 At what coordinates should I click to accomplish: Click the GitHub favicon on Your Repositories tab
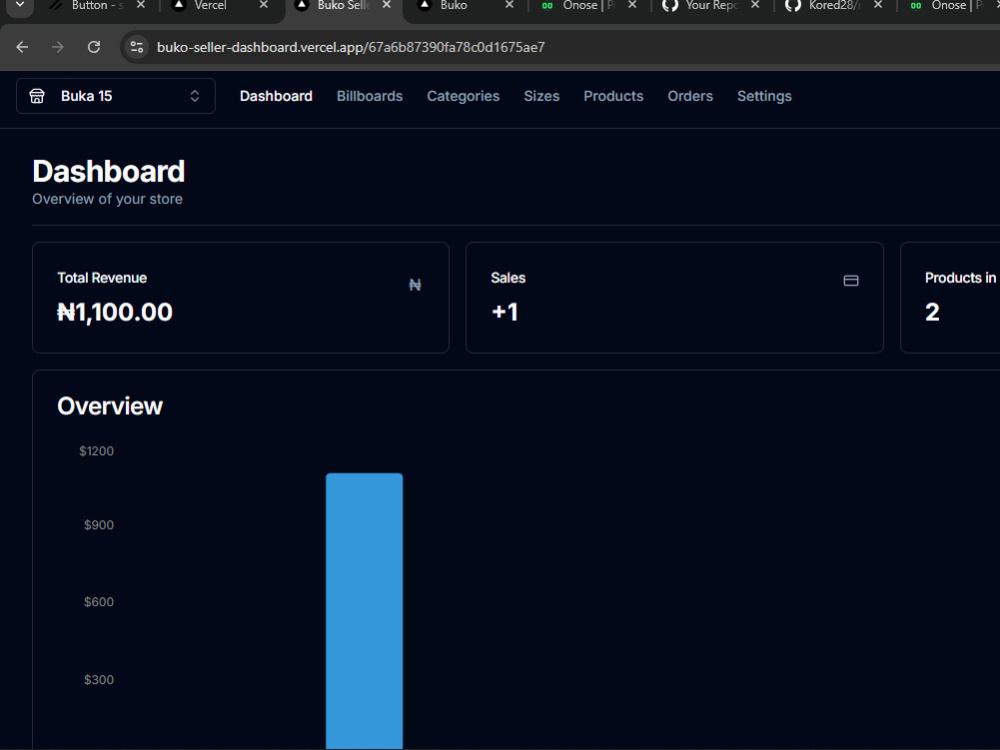[x=670, y=4]
